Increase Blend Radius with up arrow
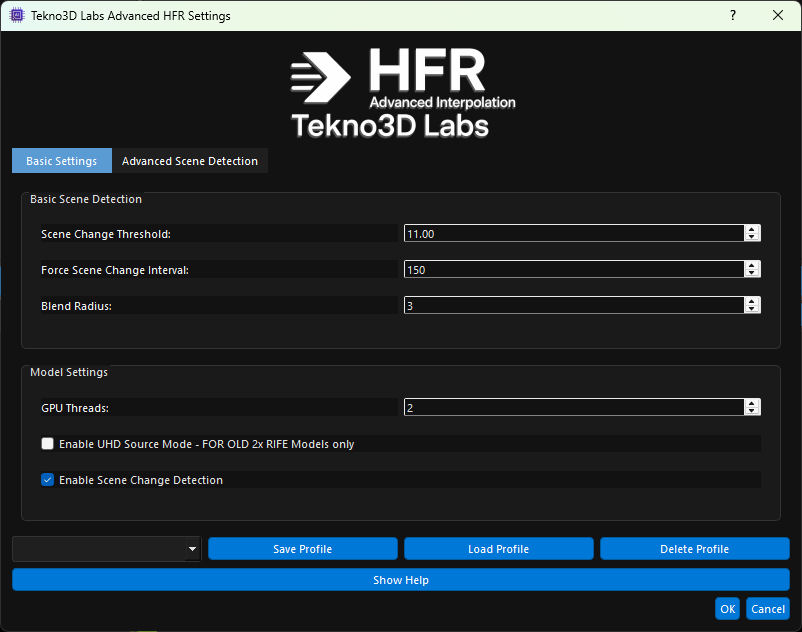The height and width of the screenshot is (632, 802). click(x=752, y=301)
